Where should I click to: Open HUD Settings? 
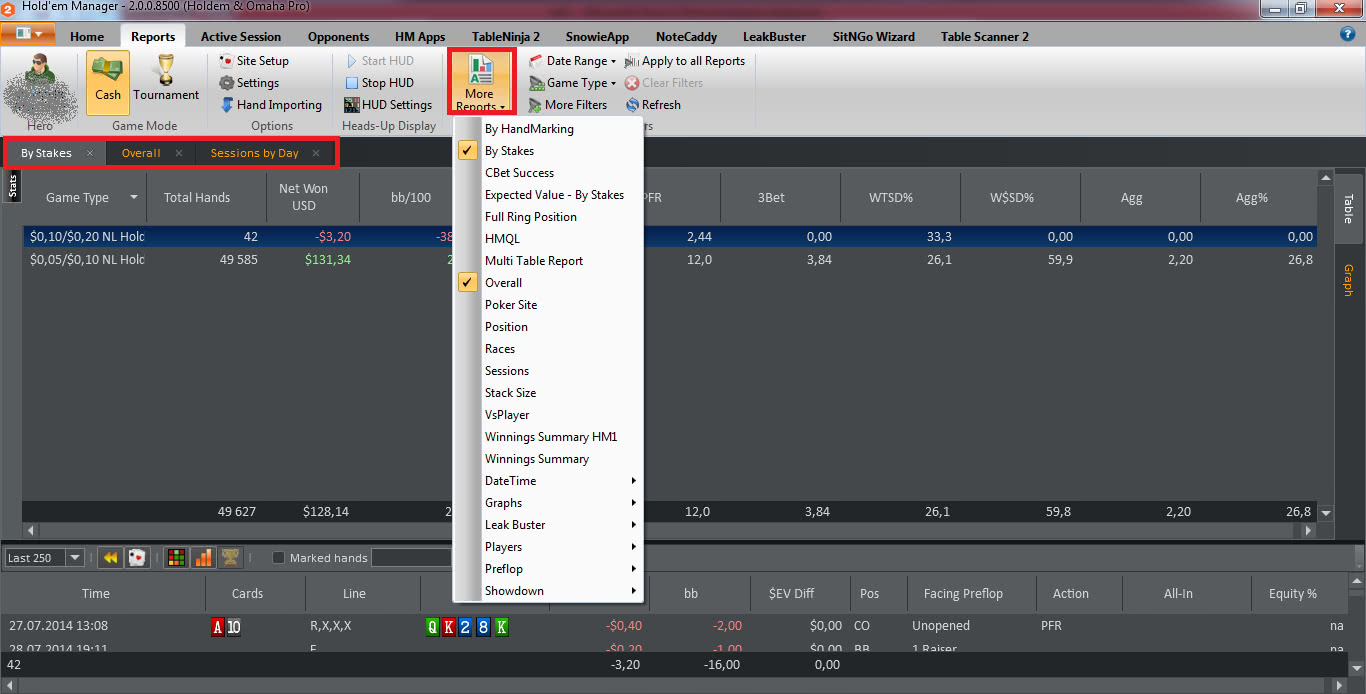pos(387,105)
